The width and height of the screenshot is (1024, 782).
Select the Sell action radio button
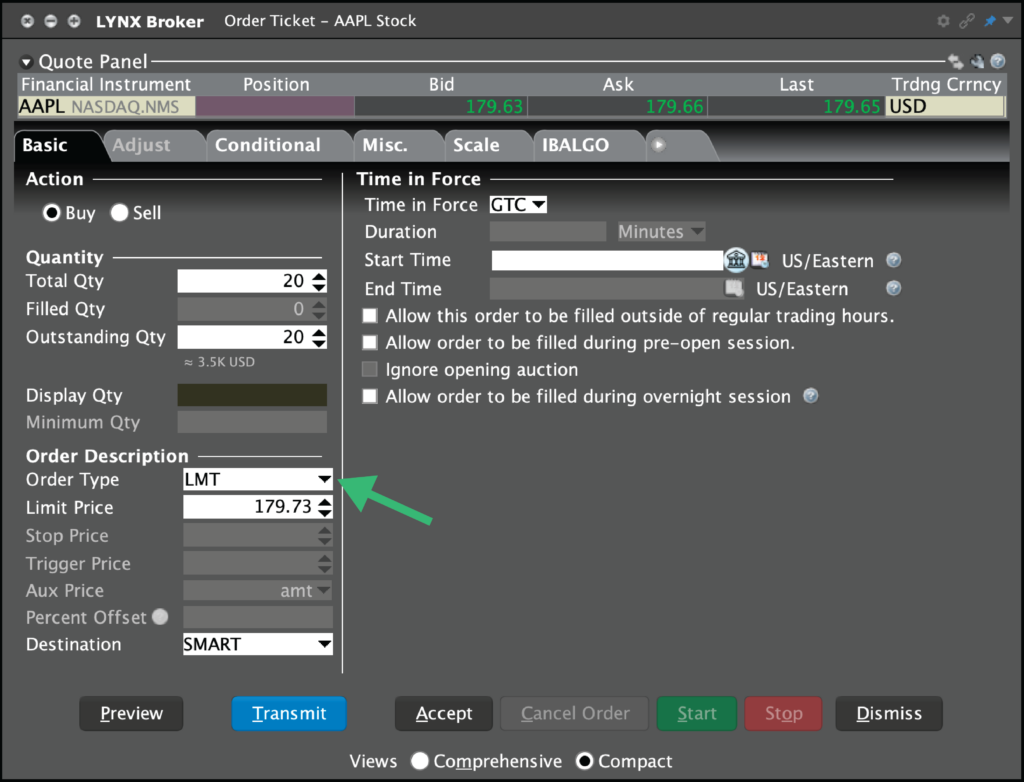(x=120, y=213)
